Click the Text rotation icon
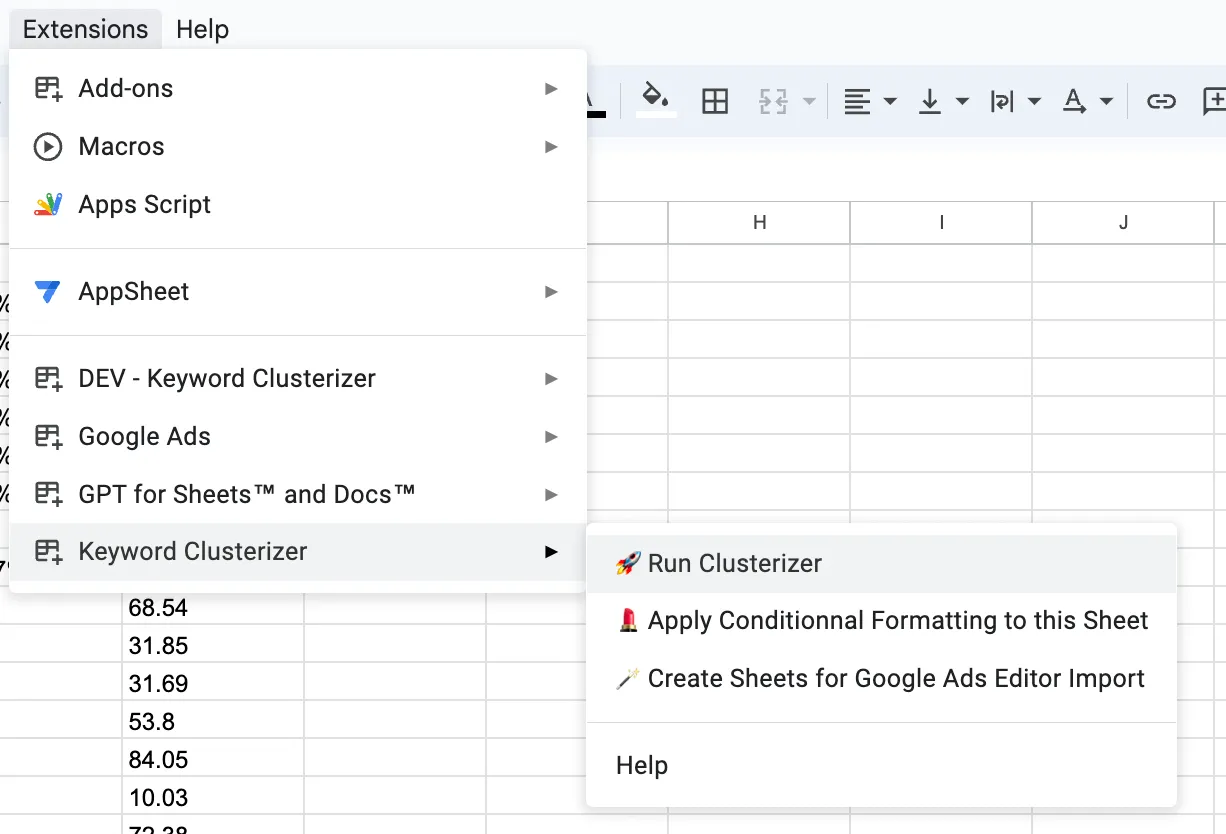The height and width of the screenshot is (834, 1226). (1074, 101)
